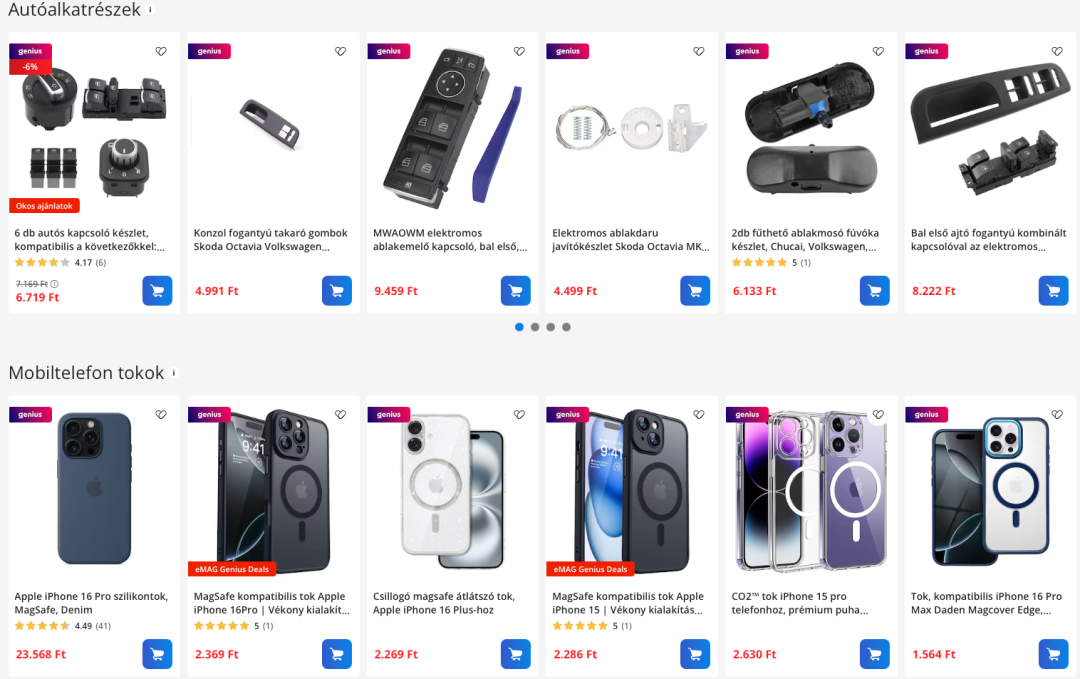Add the Csillogó magsafe átlátszó tok to cart

516,653
